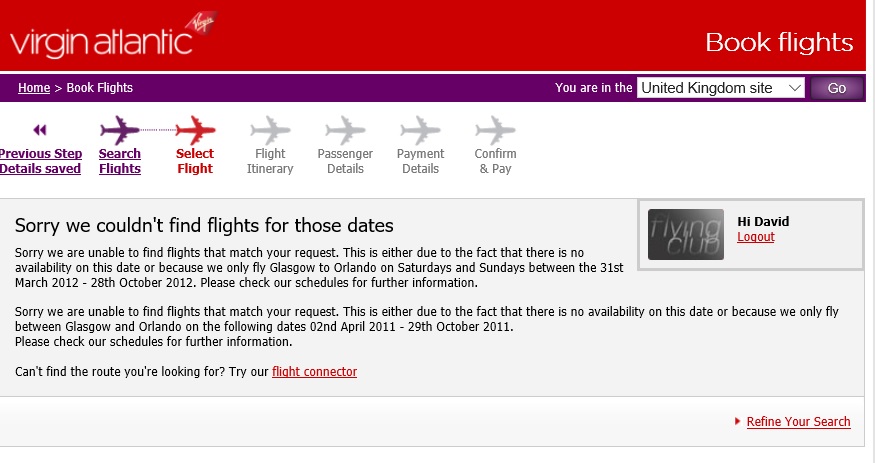Click the purple Search Flights plane icon
The width and height of the screenshot is (875, 463).
click(120, 130)
